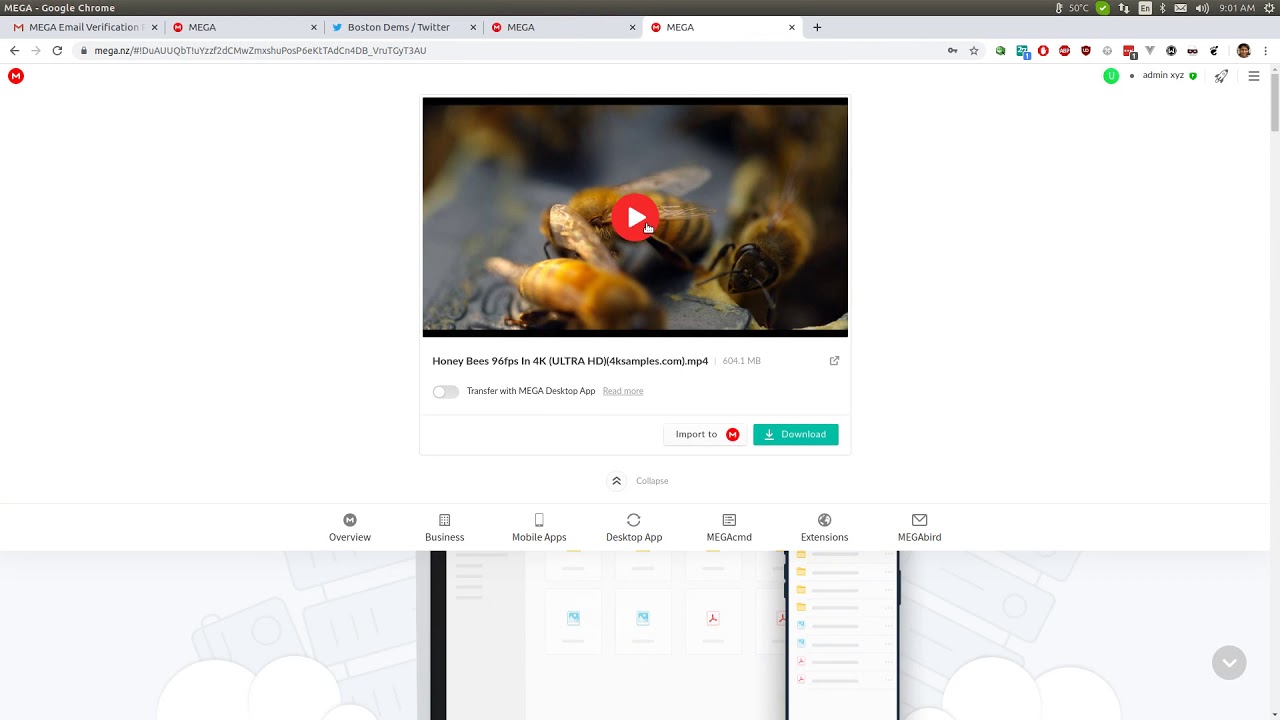Viewport: 1280px width, 720px height.
Task: Open the sunglasses mask extension icon
Action: (x=1192, y=50)
